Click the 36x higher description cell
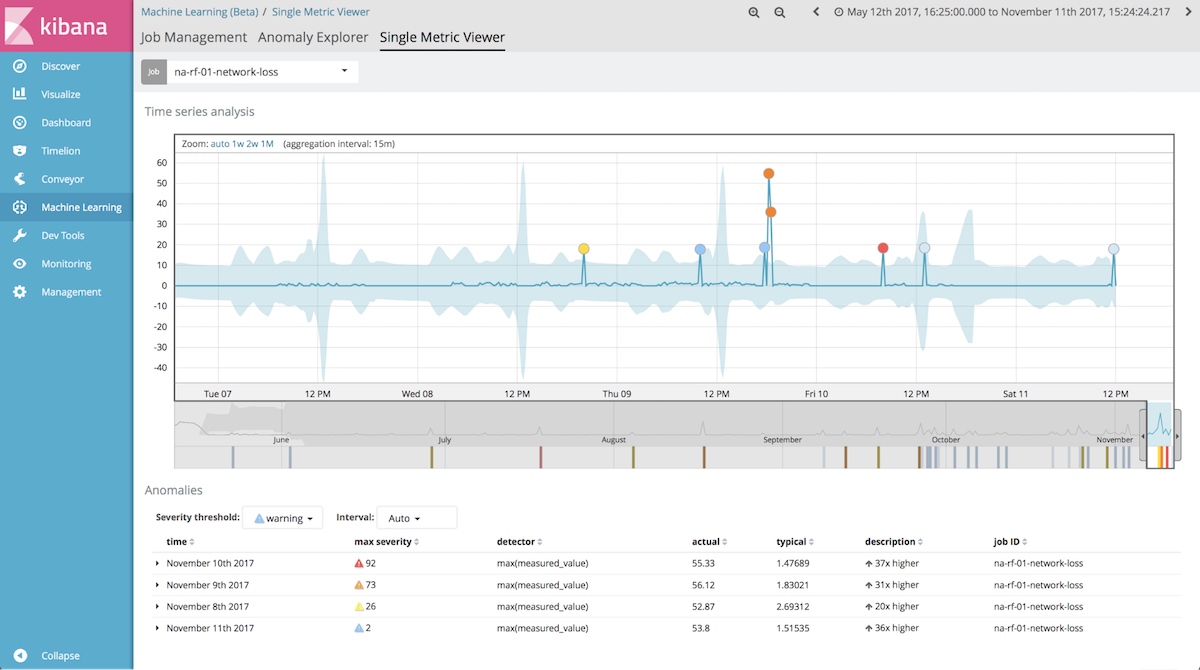This screenshot has height=670, width=1200. click(892, 628)
